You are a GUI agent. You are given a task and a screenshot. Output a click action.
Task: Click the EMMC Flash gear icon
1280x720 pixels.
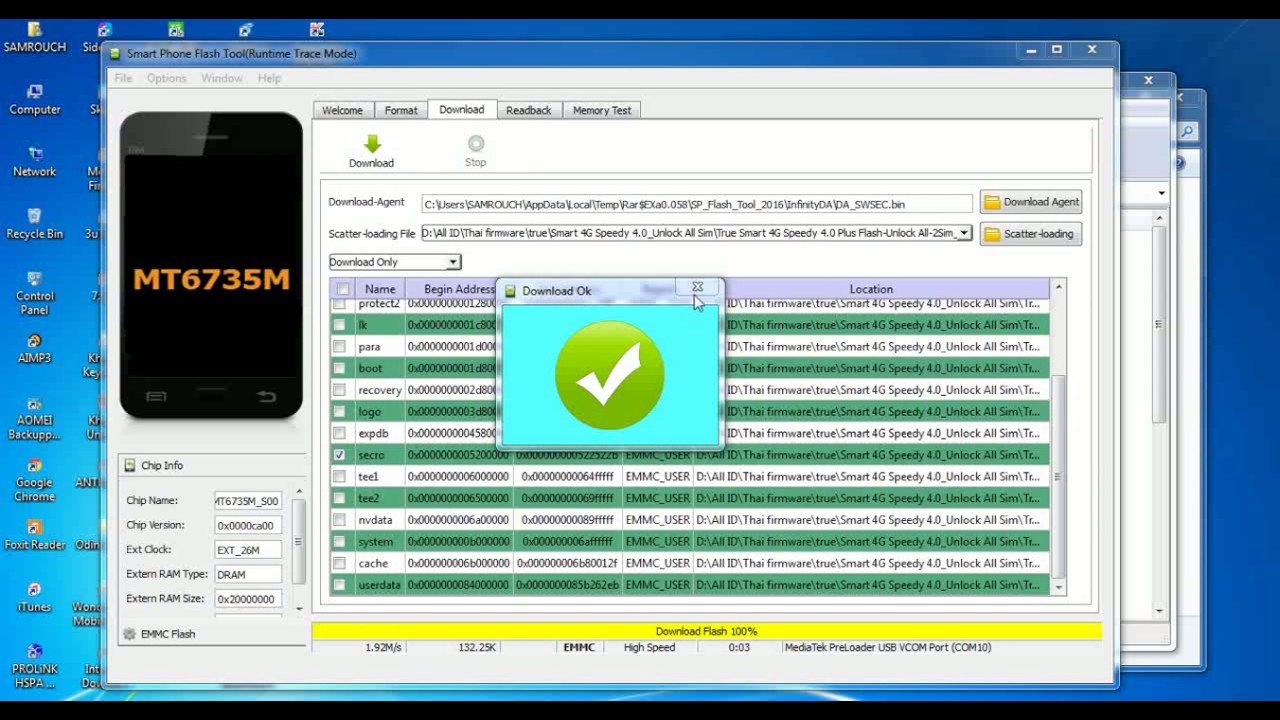point(129,634)
